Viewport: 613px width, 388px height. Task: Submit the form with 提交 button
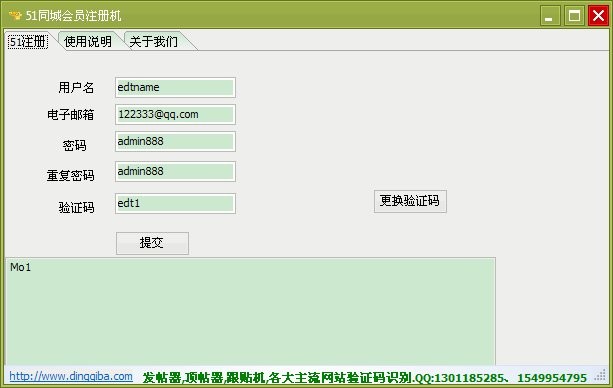[x=152, y=243]
